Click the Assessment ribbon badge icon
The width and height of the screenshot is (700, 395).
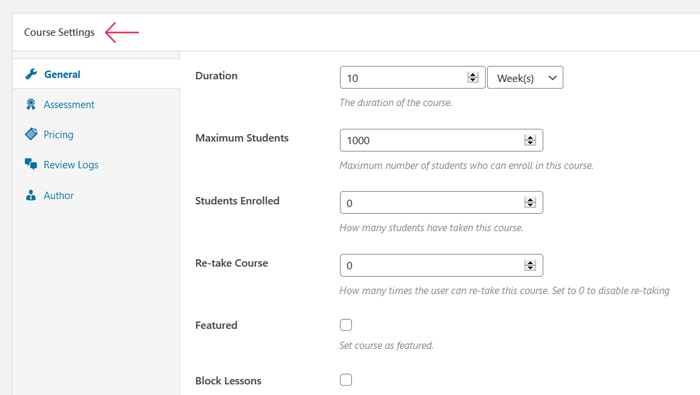pos(31,104)
